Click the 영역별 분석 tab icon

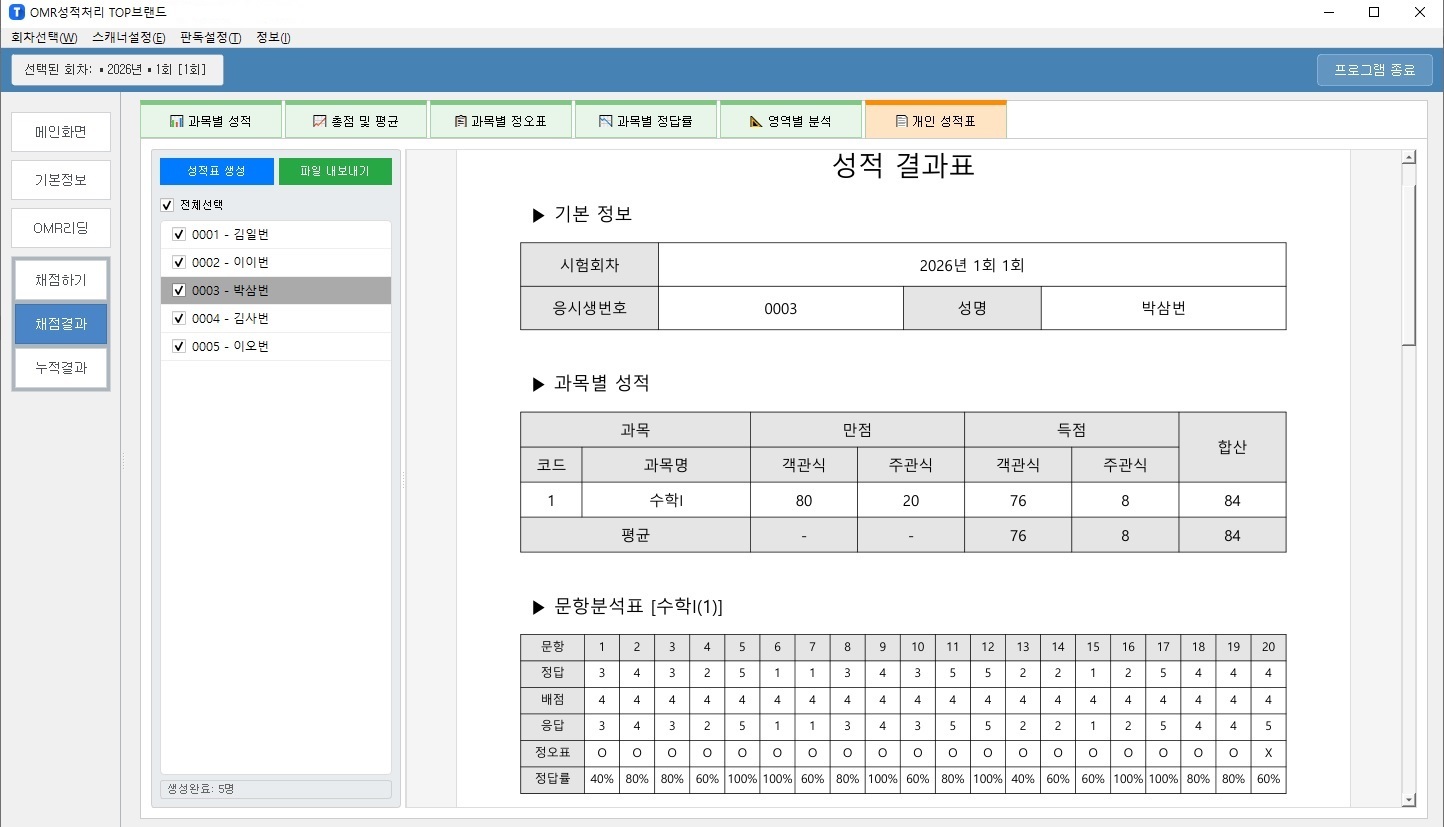pos(756,122)
